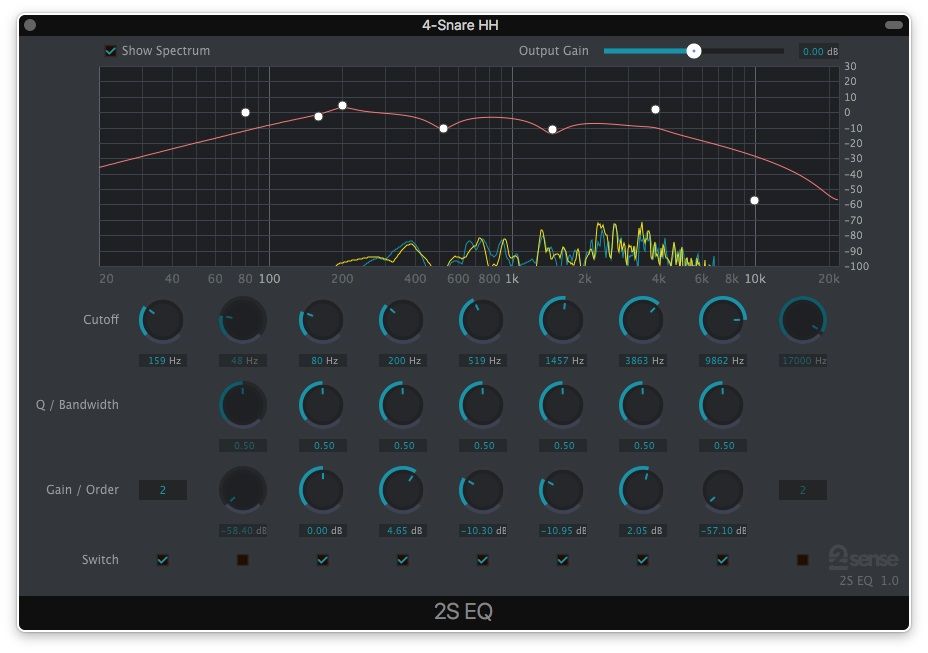Click the -57.10 dB gain knob
Screen dimensions: 928x653
[722, 490]
